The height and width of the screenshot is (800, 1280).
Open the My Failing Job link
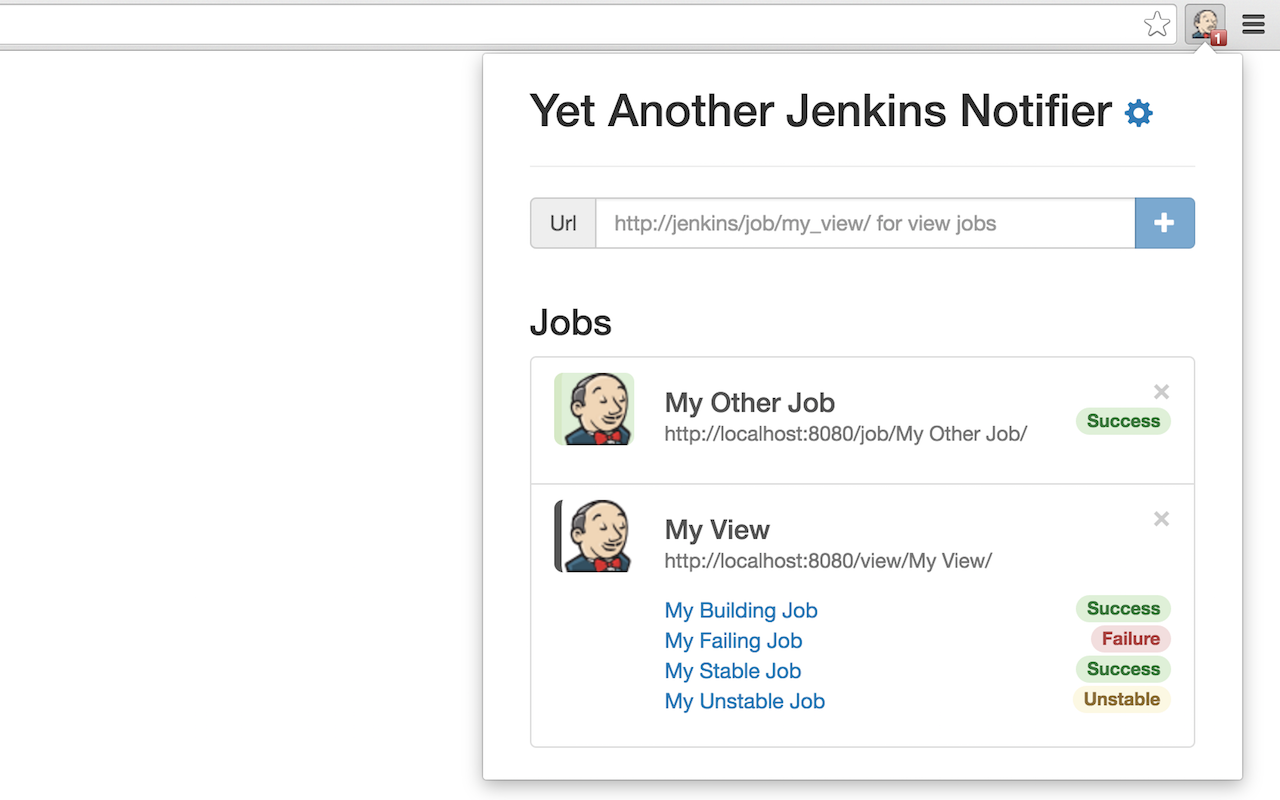tap(733, 640)
